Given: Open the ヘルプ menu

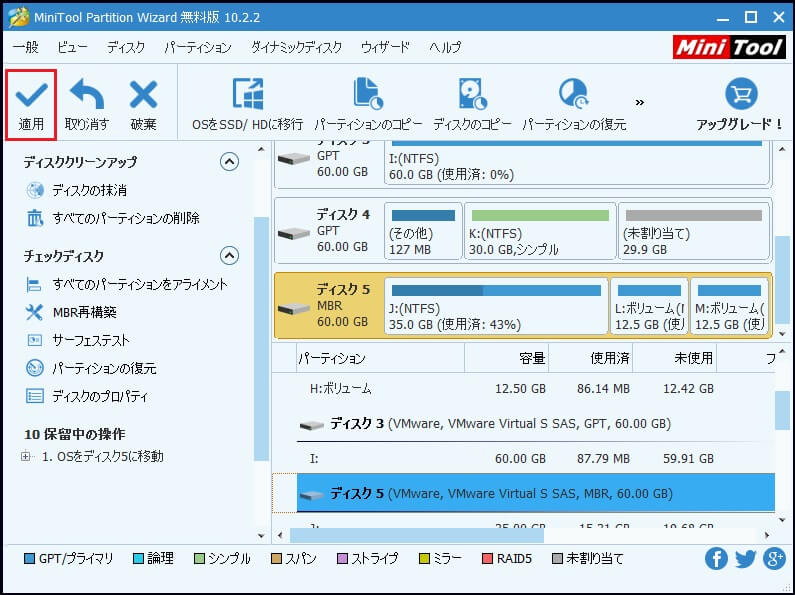Looking at the screenshot, I should (x=445, y=47).
